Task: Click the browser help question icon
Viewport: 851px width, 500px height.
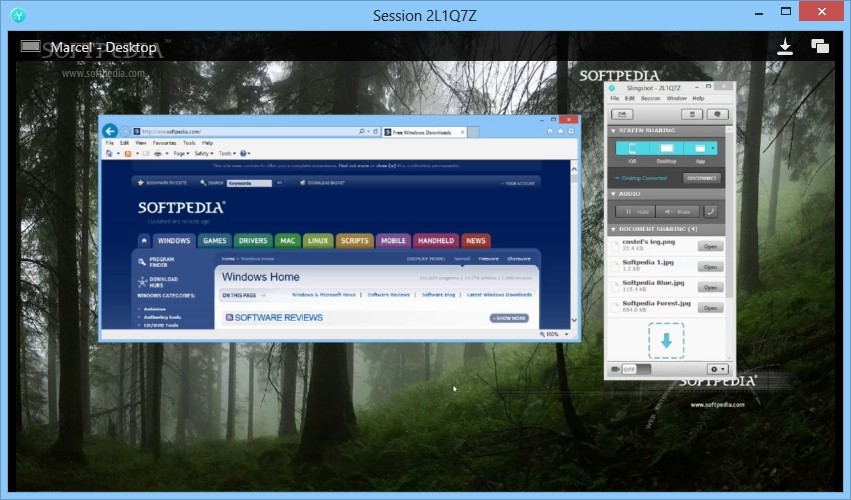Action: point(243,154)
